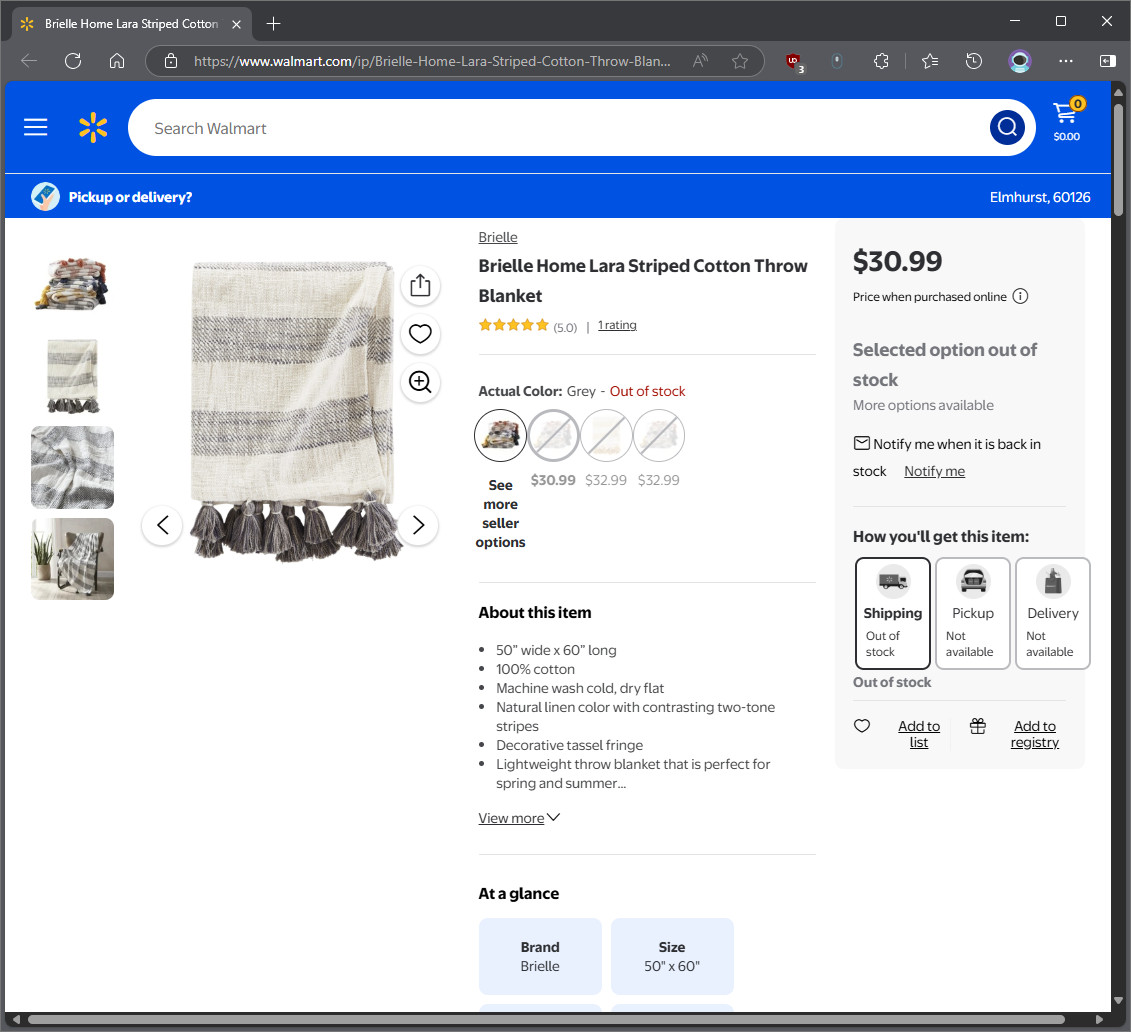Open uBlock Origin extension icon
The height and width of the screenshot is (1032, 1131).
pos(794,62)
